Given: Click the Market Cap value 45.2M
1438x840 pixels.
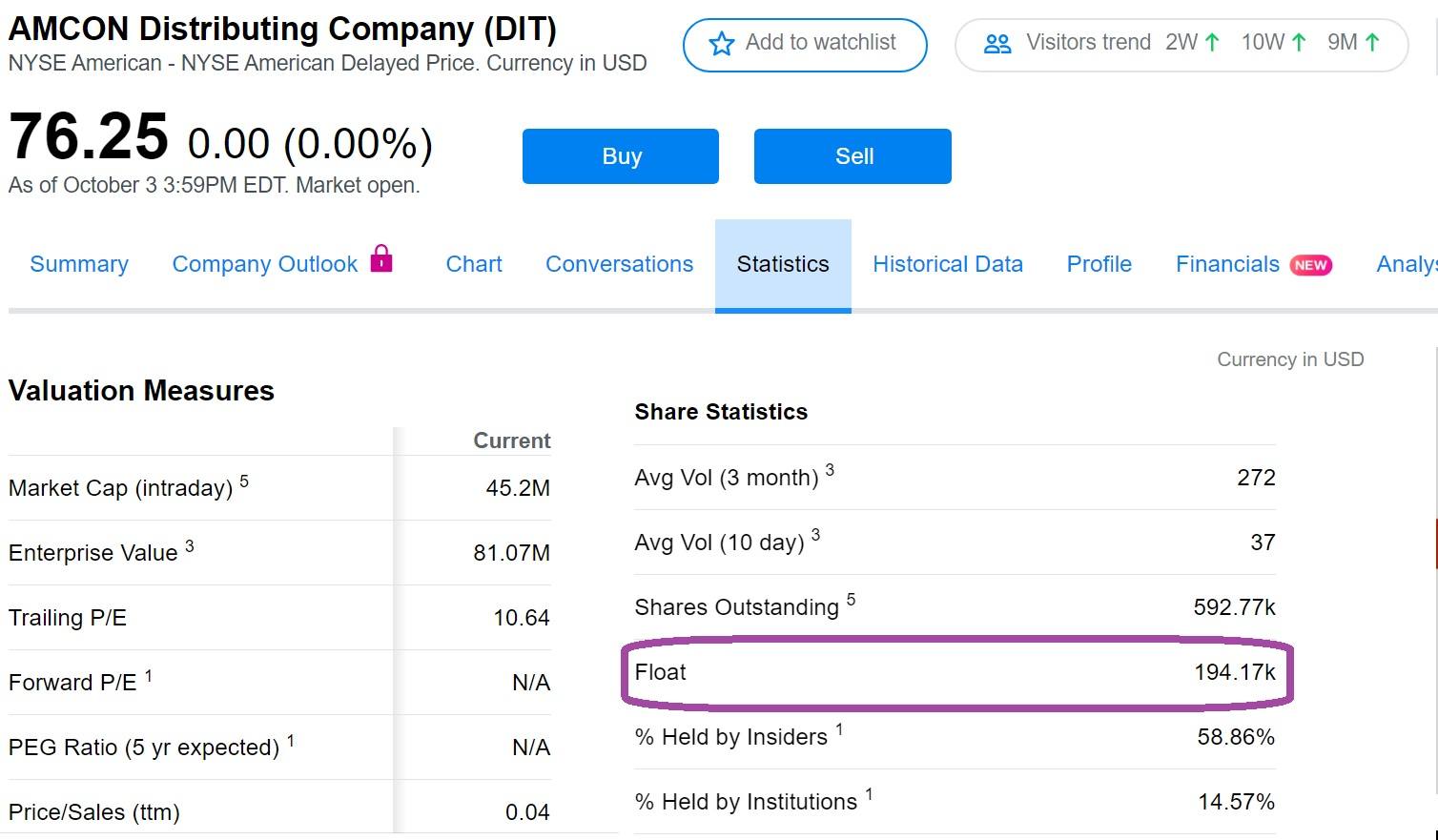Looking at the screenshot, I should tap(518, 488).
